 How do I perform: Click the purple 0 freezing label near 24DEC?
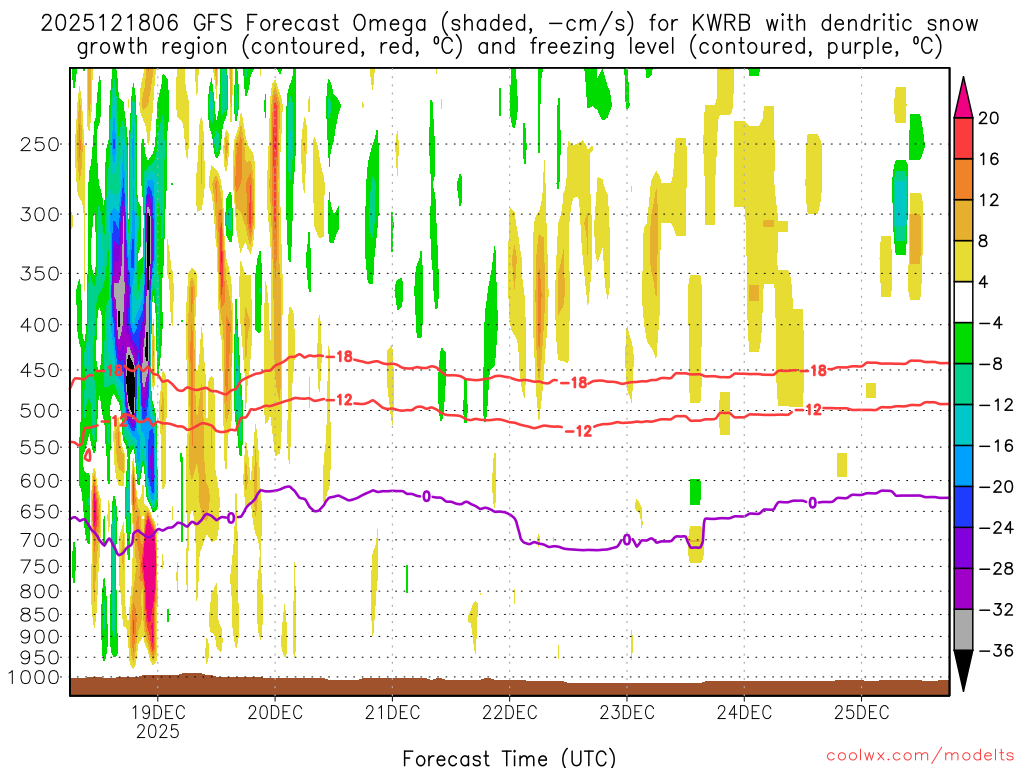[812, 503]
